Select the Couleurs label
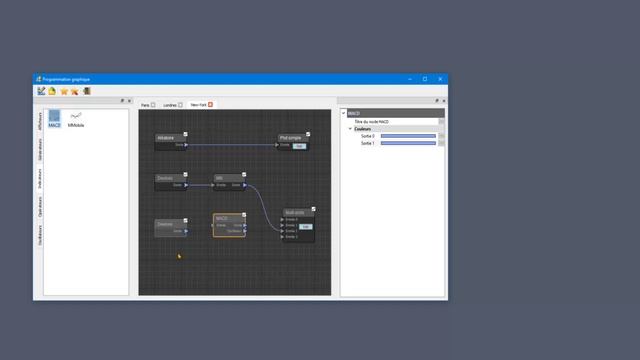Screen dimensions: 640x360 (362, 129)
